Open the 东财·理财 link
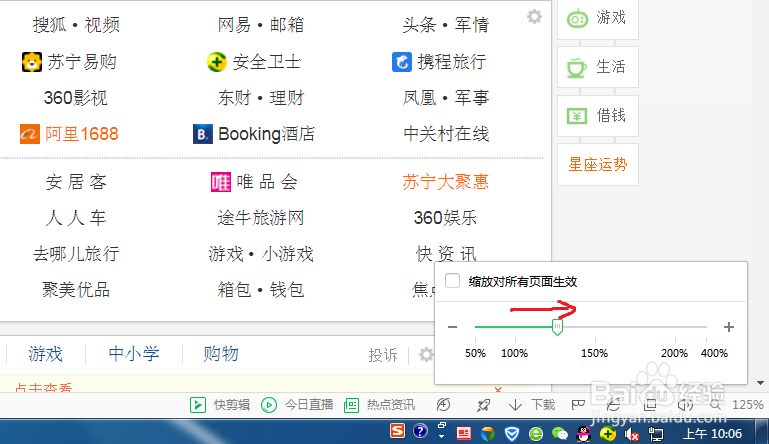This screenshot has width=769, height=444. pyautogui.click(x=261, y=98)
